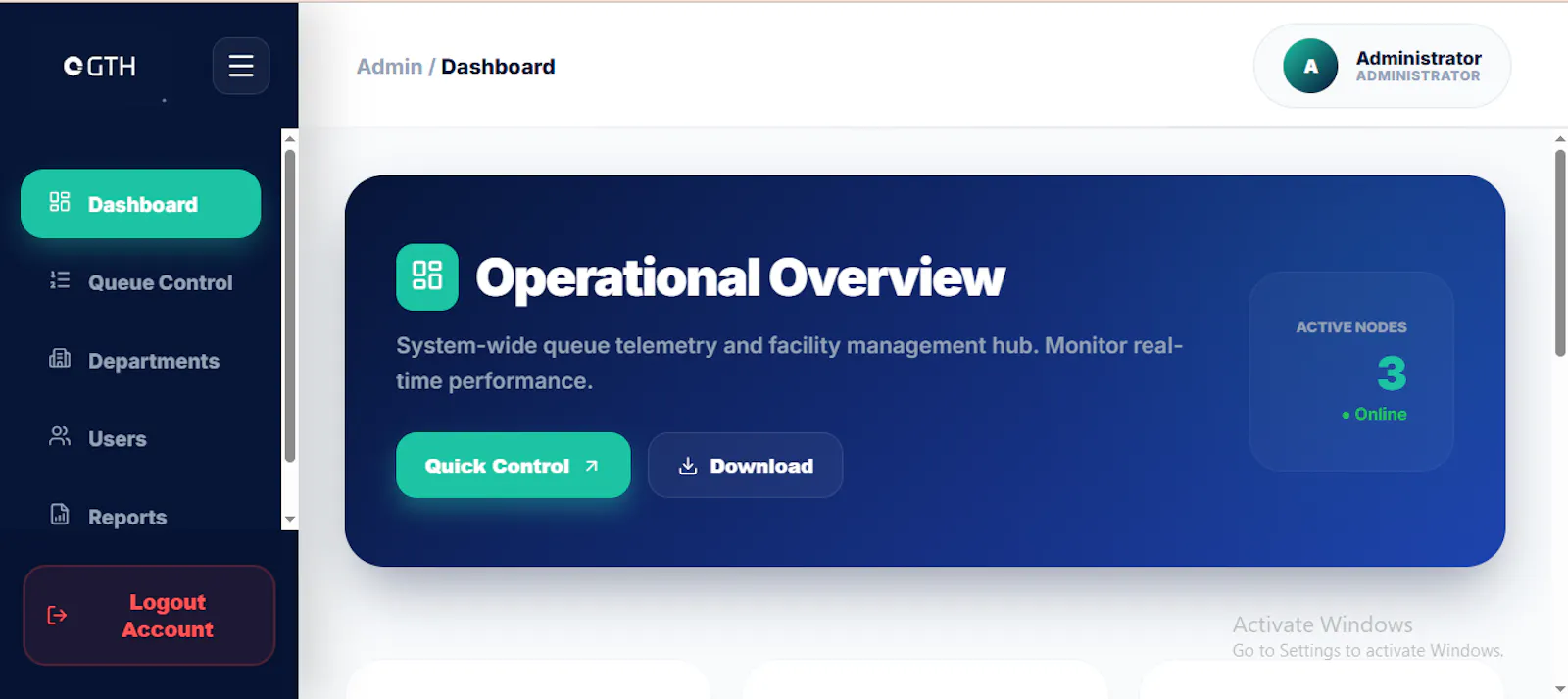Click the sidebar scrollbar down arrow
1568x699 pixels.
click(290, 520)
